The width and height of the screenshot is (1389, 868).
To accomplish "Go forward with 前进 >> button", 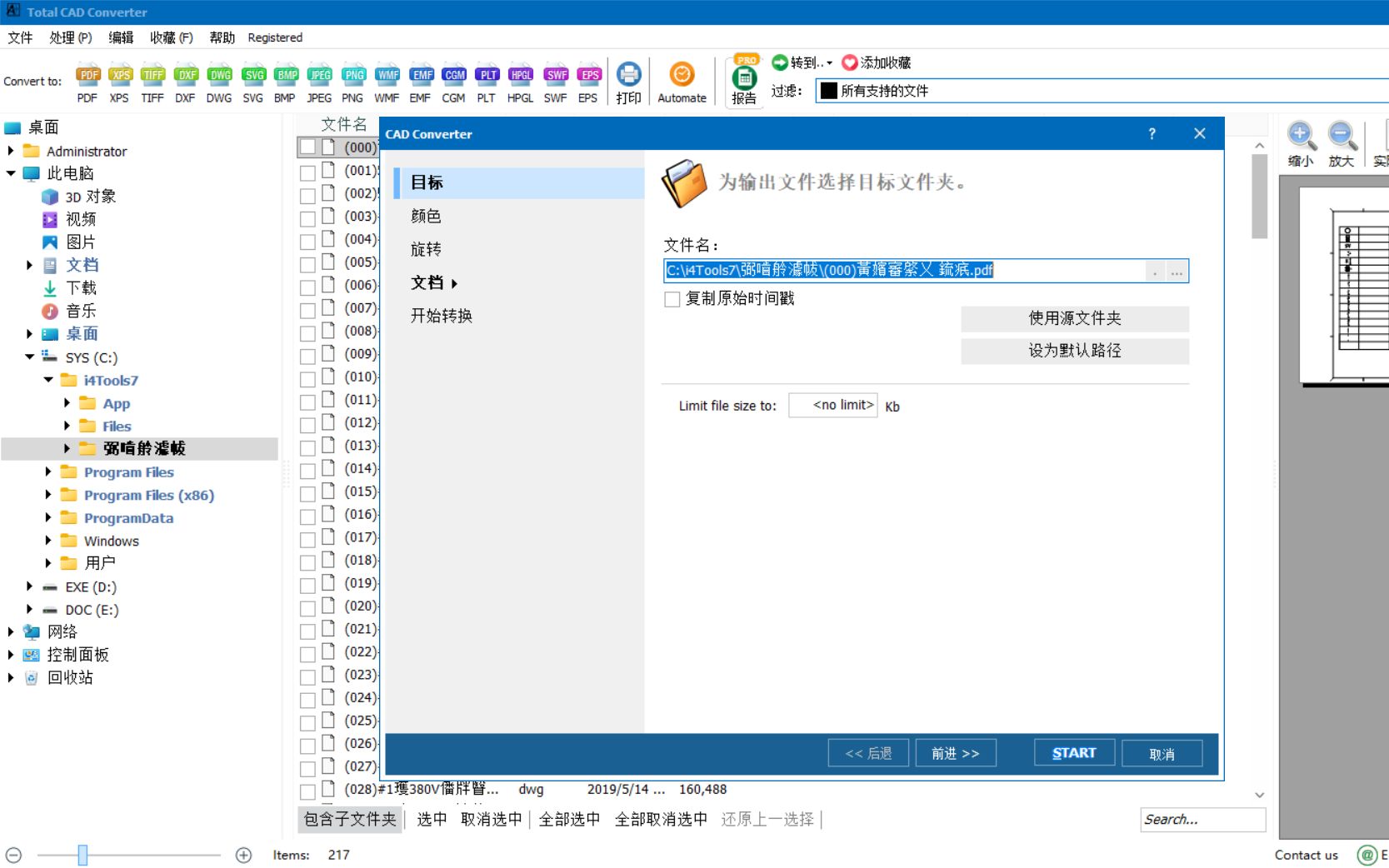I will click(955, 754).
